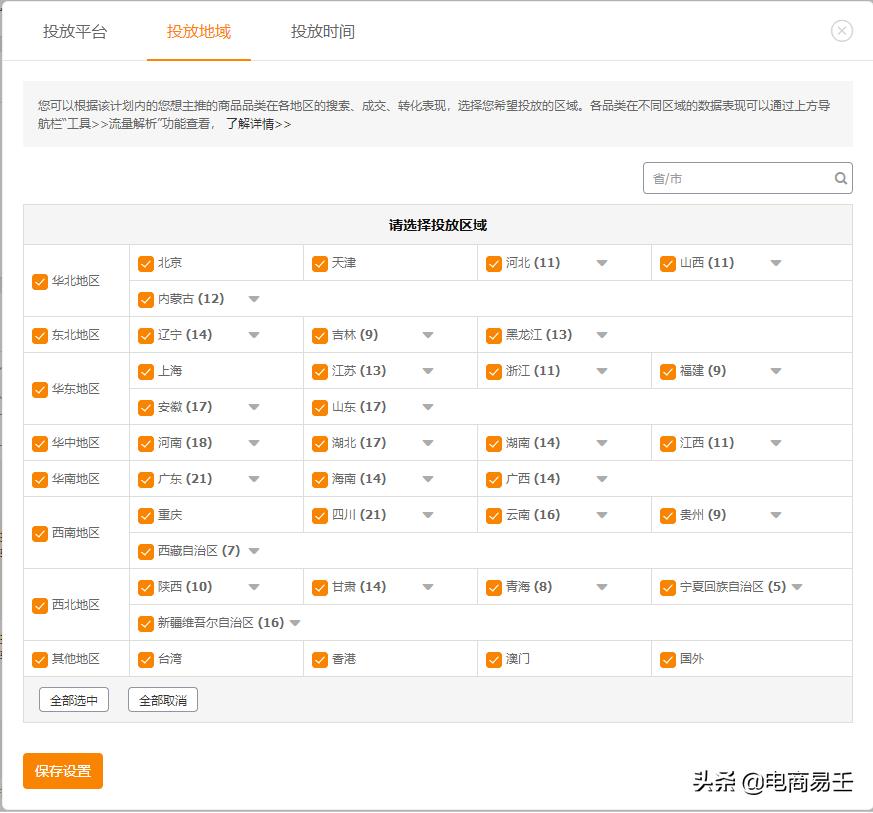Toggle the 东北地区 checkbox

pyautogui.click(x=40, y=336)
